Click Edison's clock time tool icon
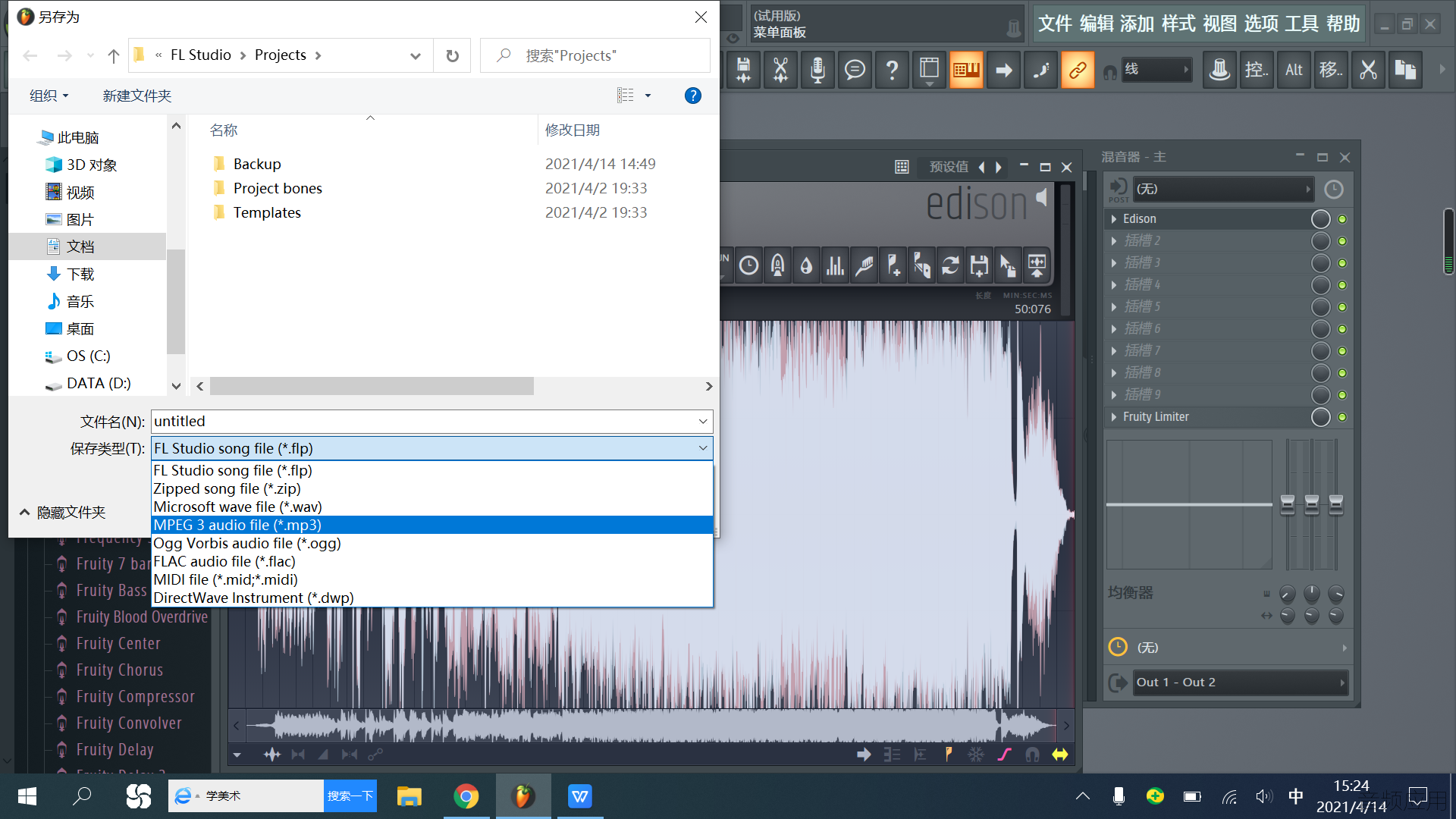The image size is (1456, 819). click(x=748, y=265)
